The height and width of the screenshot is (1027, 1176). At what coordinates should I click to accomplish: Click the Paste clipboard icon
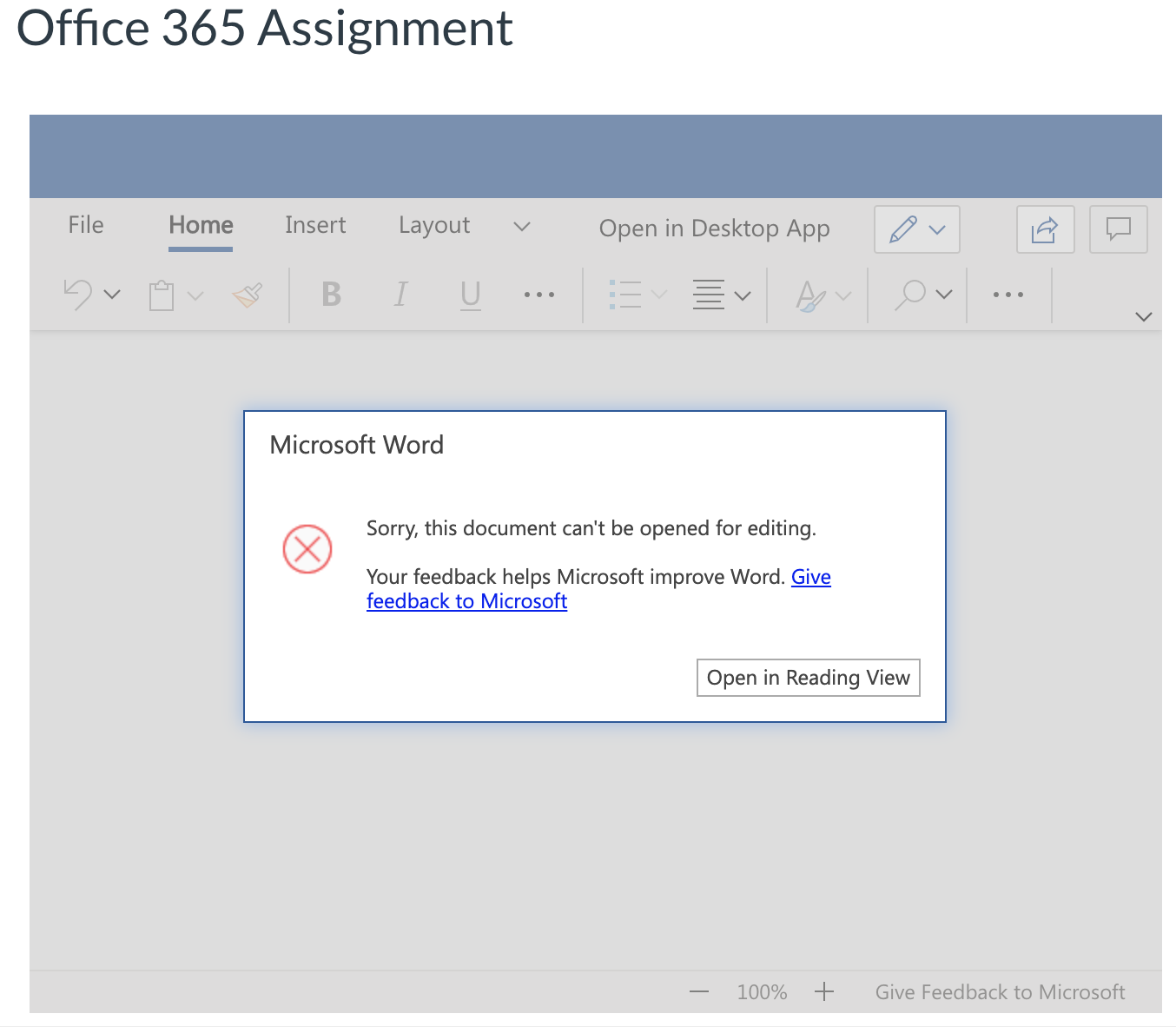[162, 295]
